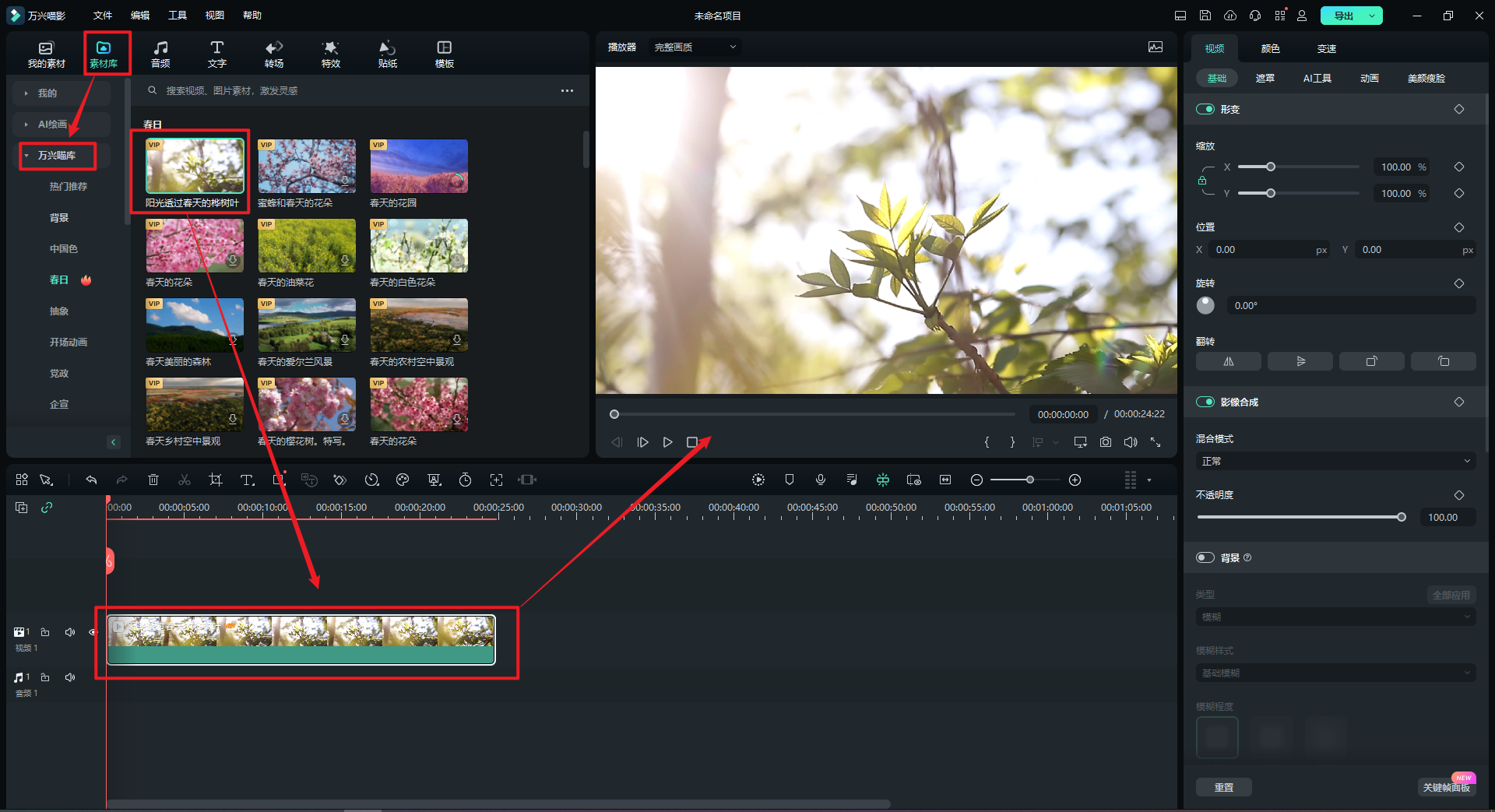Enable the 背景 background switch
Screen dimensions: 1495x812
(1205, 557)
